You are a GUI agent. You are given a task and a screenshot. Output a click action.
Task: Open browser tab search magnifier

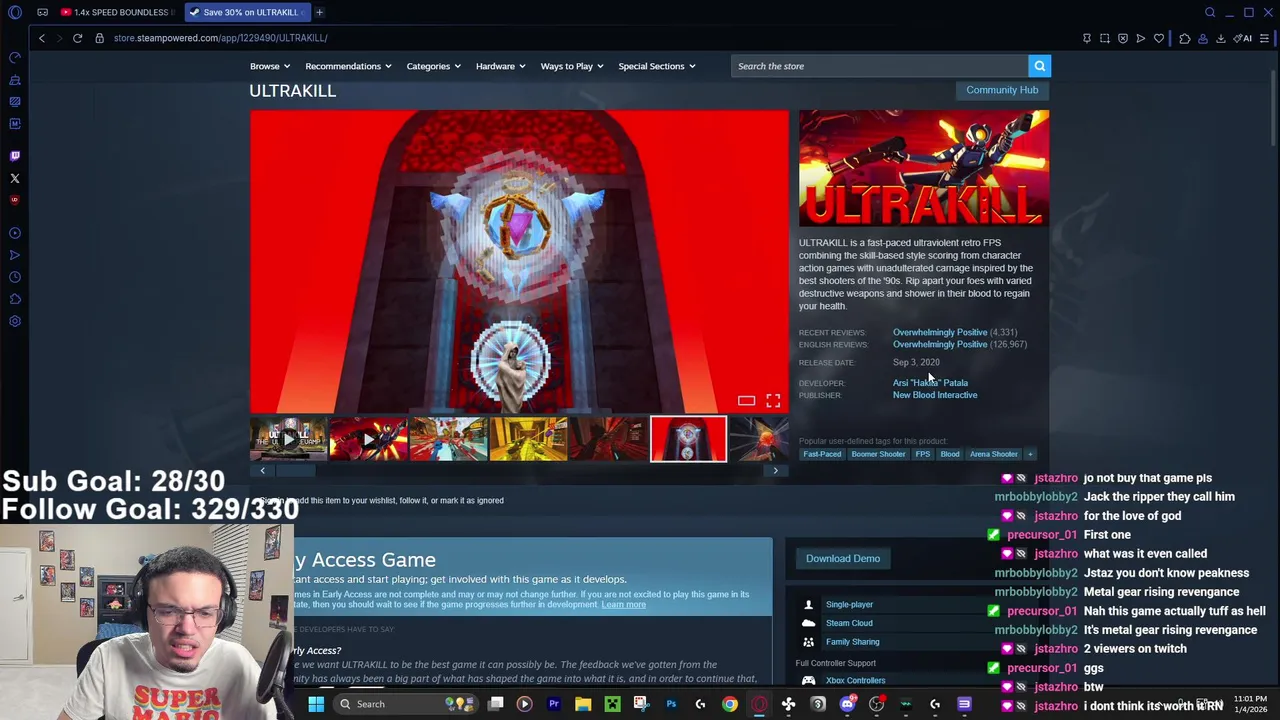coord(1210,12)
